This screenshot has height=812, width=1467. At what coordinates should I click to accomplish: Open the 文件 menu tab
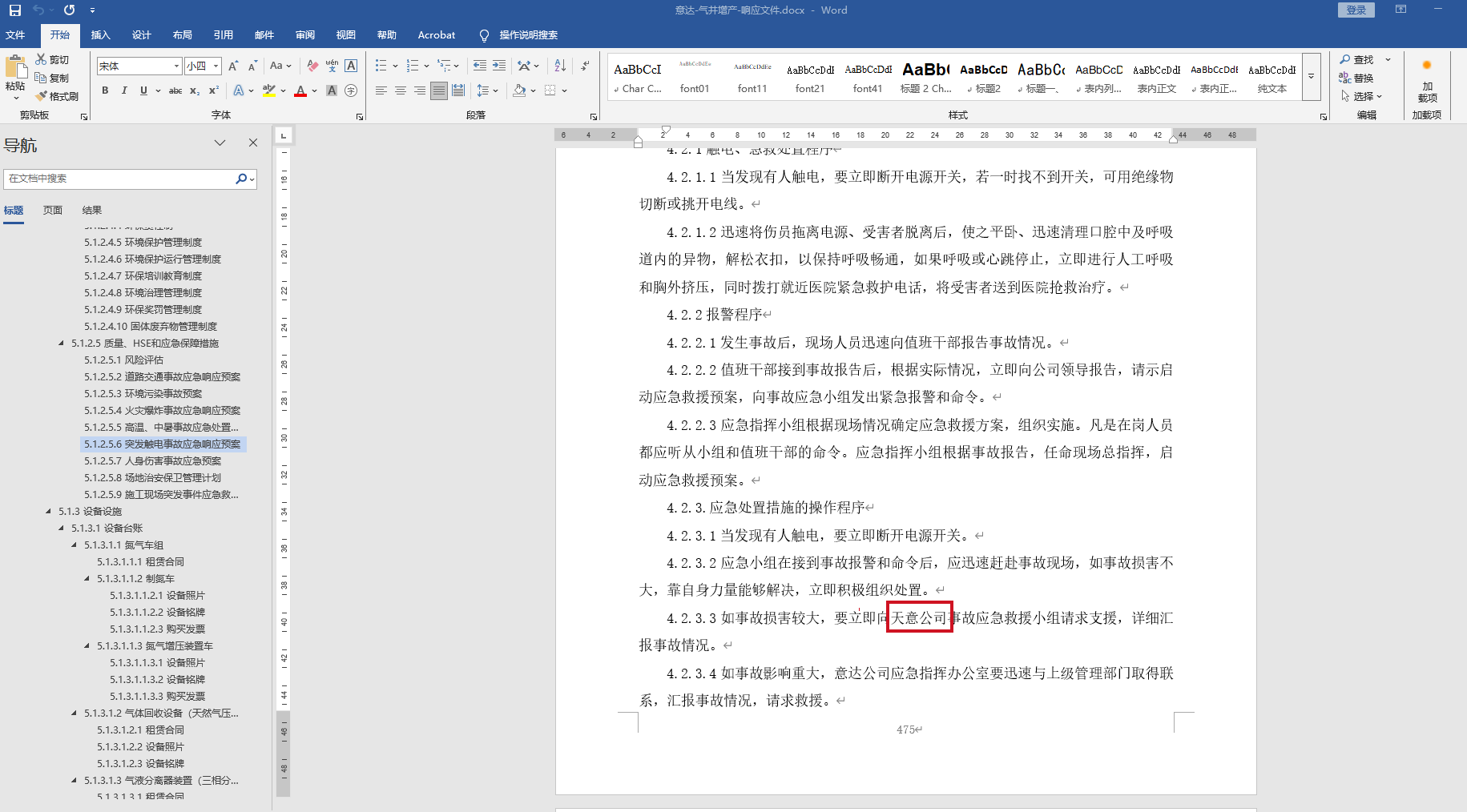[15, 35]
